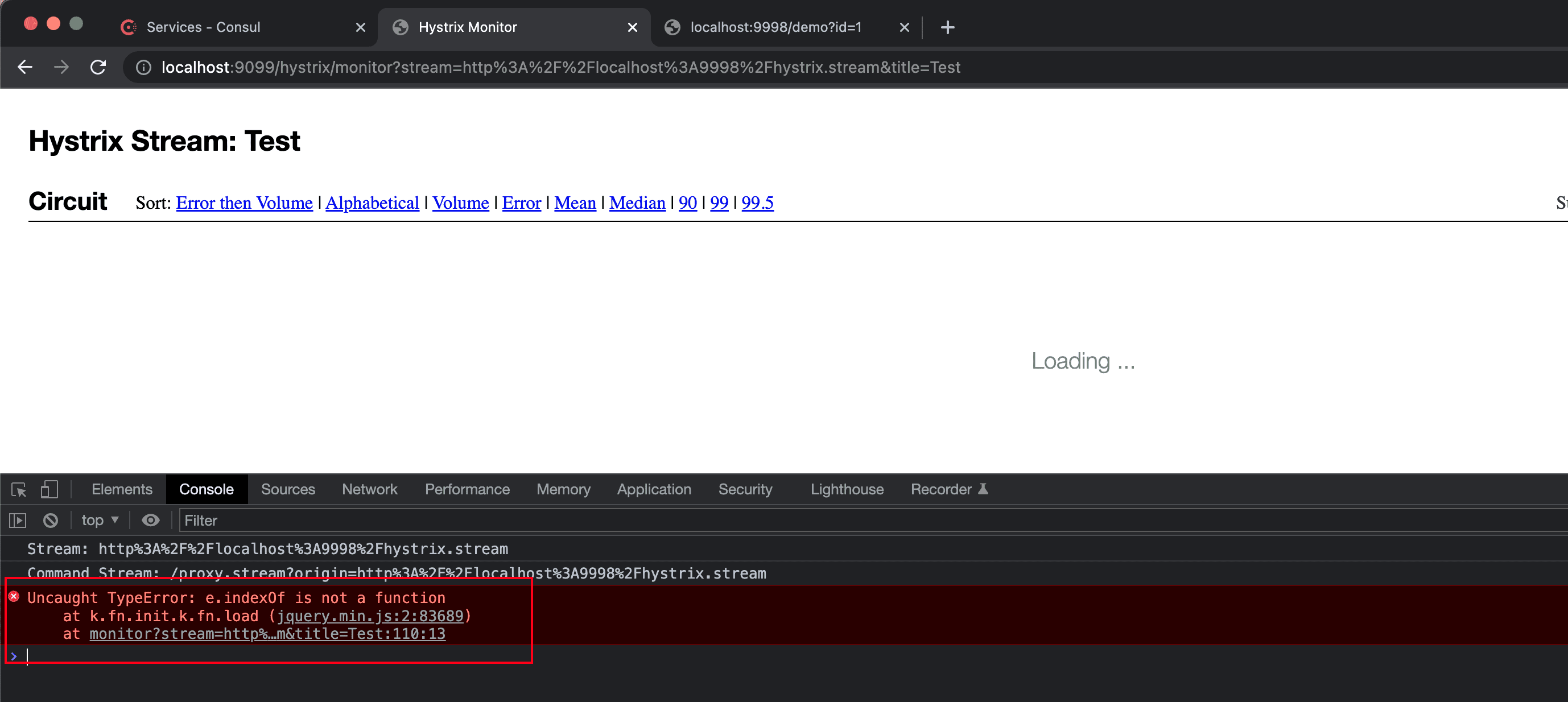The height and width of the screenshot is (702, 1568).
Task: Select the 'Uncaught TypeError' message text
Action: (236, 598)
